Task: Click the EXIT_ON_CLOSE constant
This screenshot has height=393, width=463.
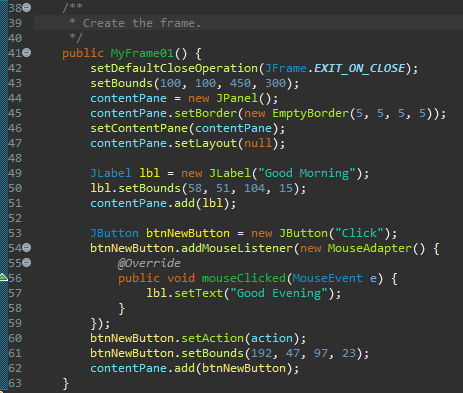Action: [x=359, y=68]
